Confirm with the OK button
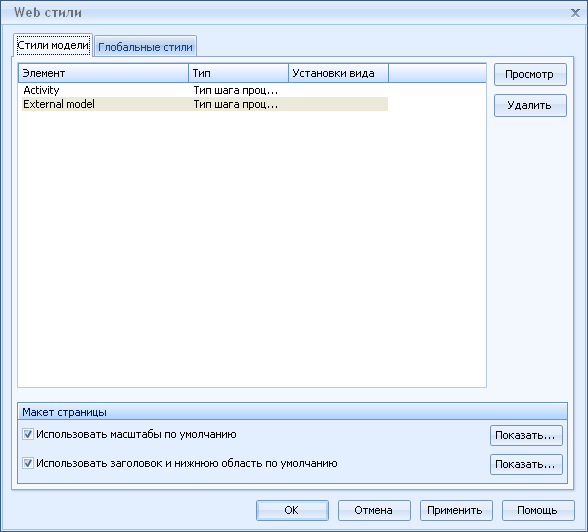The image size is (588, 532). pyautogui.click(x=292, y=510)
